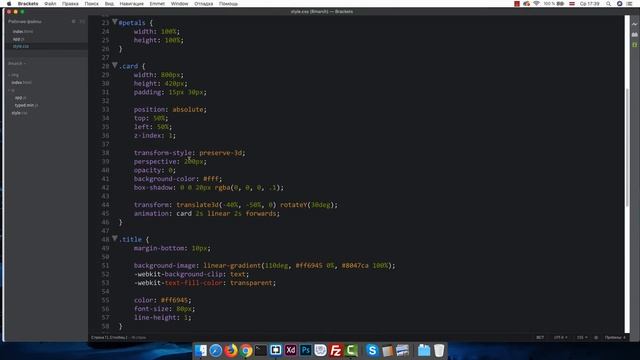Collapse the #petals rule fold triangle
640x360 pixels.
(115, 22)
